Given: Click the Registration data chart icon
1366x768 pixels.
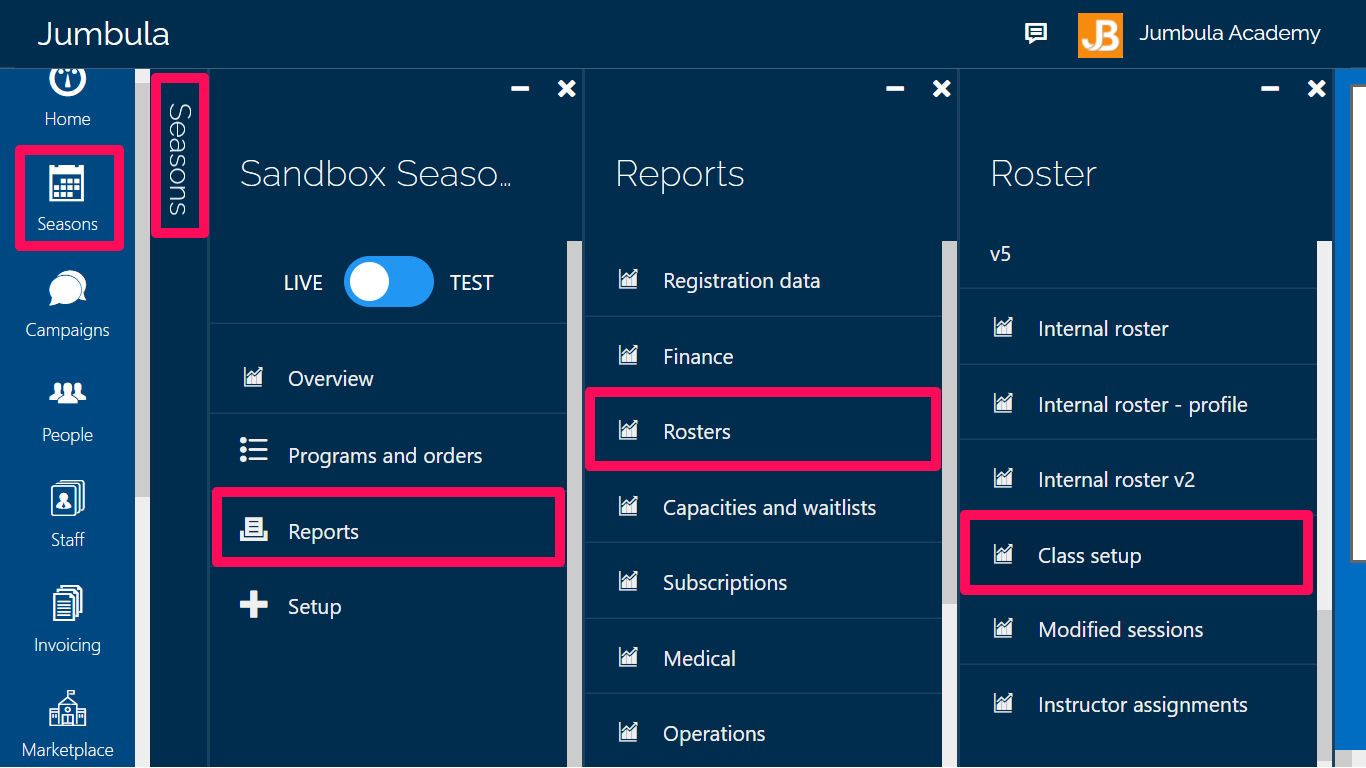Looking at the screenshot, I should click(x=628, y=278).
